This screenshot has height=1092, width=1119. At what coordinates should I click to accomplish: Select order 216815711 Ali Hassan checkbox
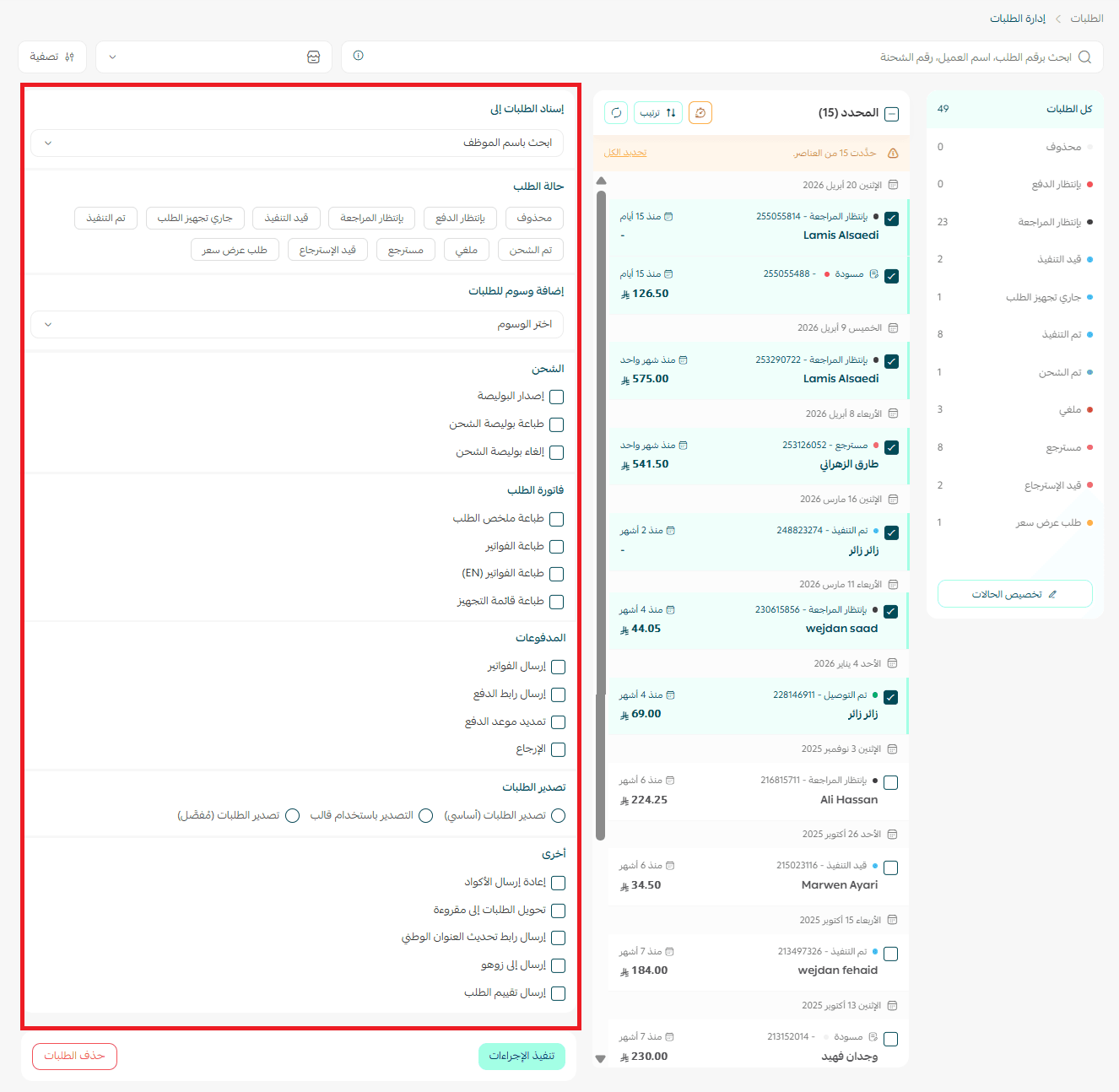(891, 782)
